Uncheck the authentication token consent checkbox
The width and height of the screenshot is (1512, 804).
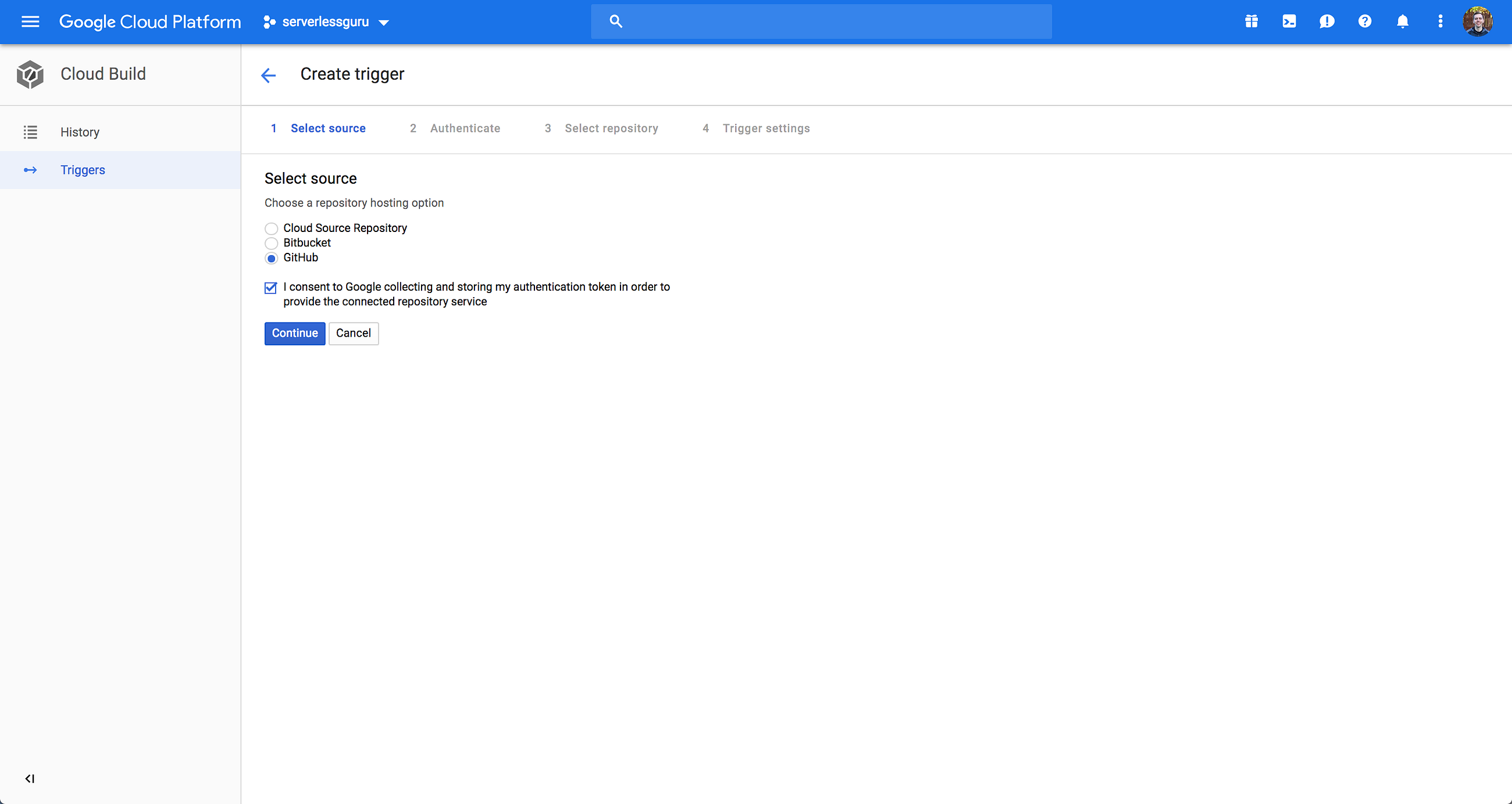270,288
